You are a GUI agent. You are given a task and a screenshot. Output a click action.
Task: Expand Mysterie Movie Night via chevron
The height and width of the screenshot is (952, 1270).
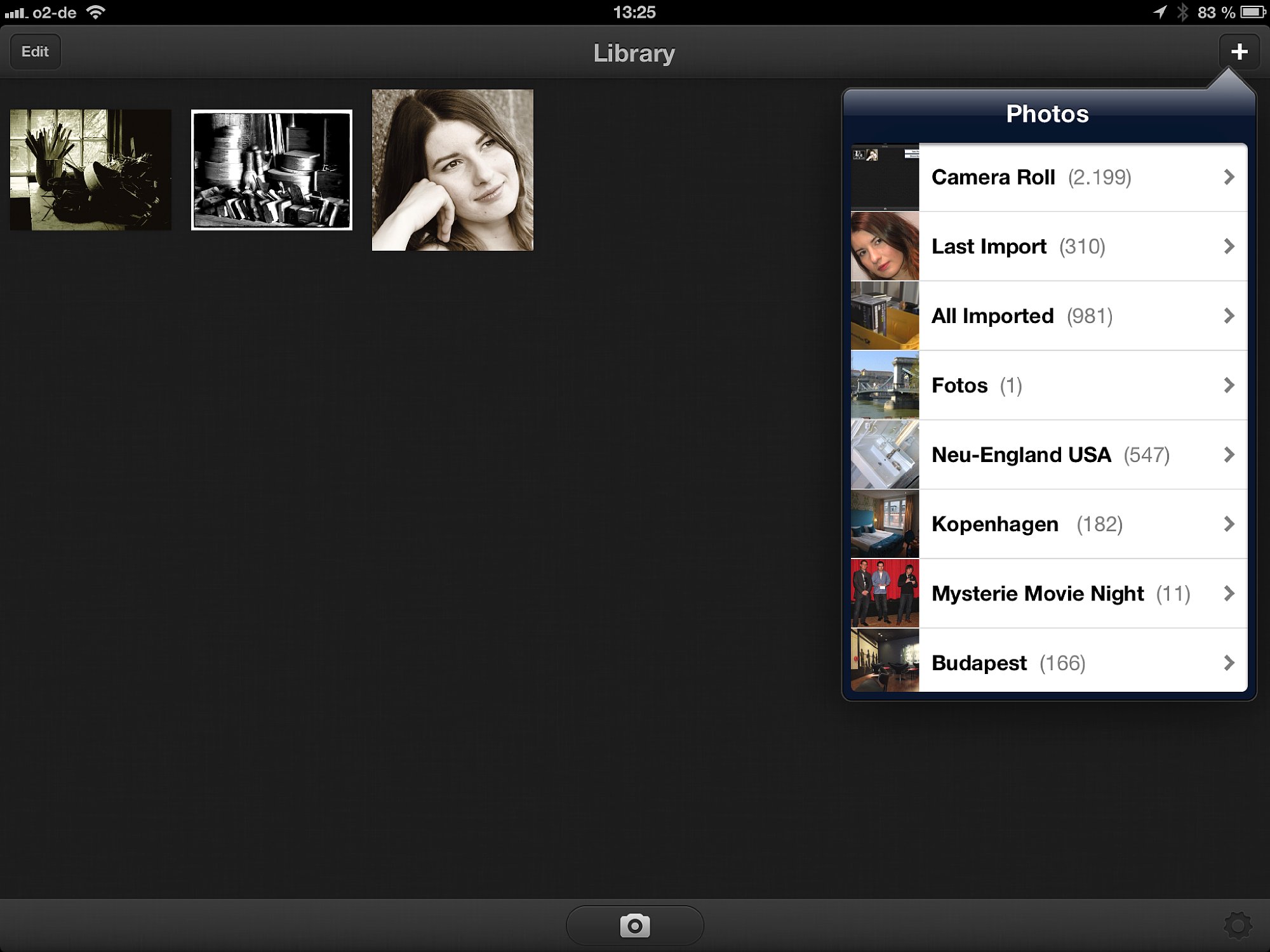[1229, 593]
